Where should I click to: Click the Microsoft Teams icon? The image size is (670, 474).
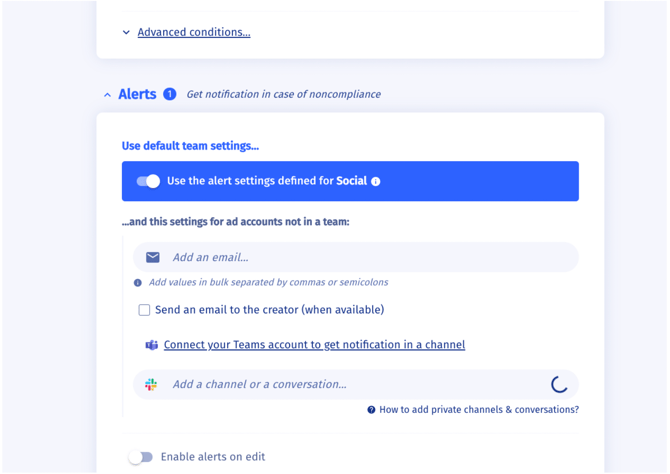[x=152, y=345]
